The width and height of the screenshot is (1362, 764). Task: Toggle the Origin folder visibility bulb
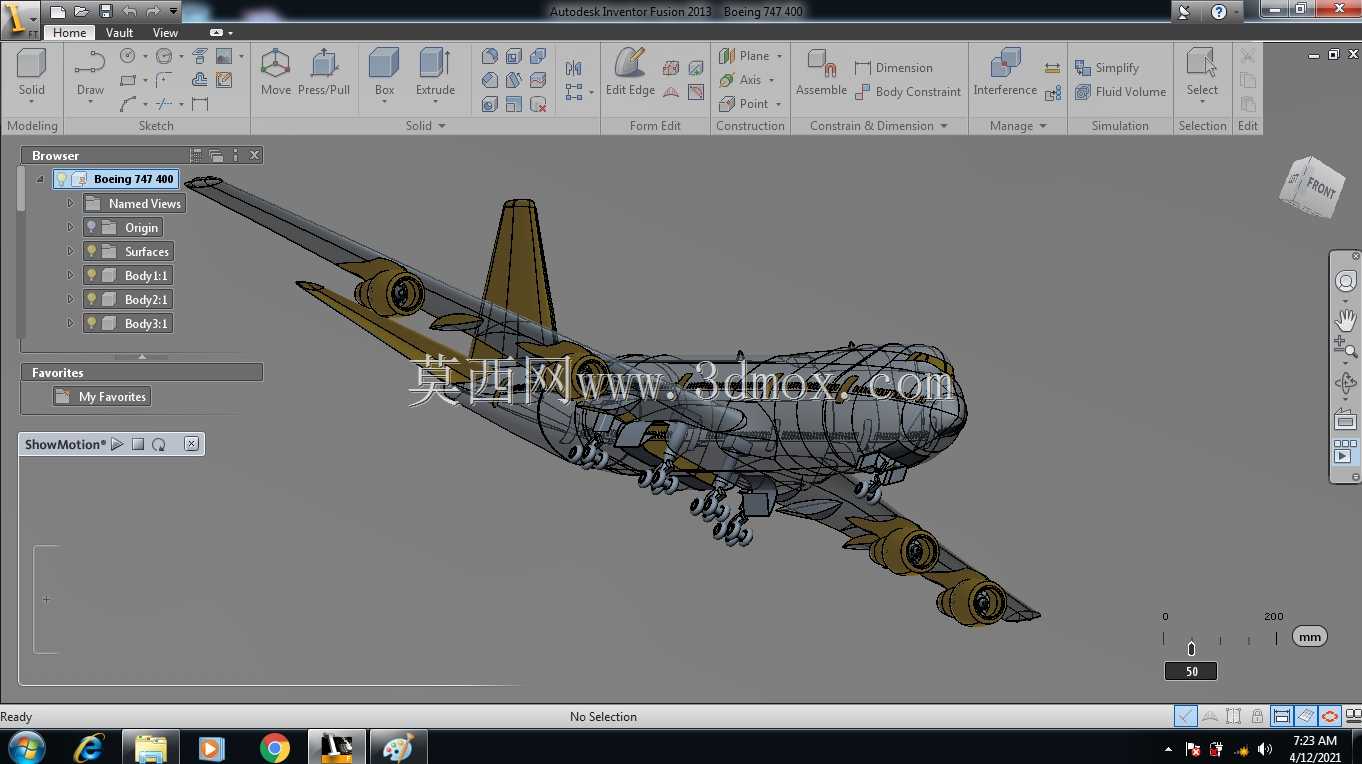tap(91, 228)
